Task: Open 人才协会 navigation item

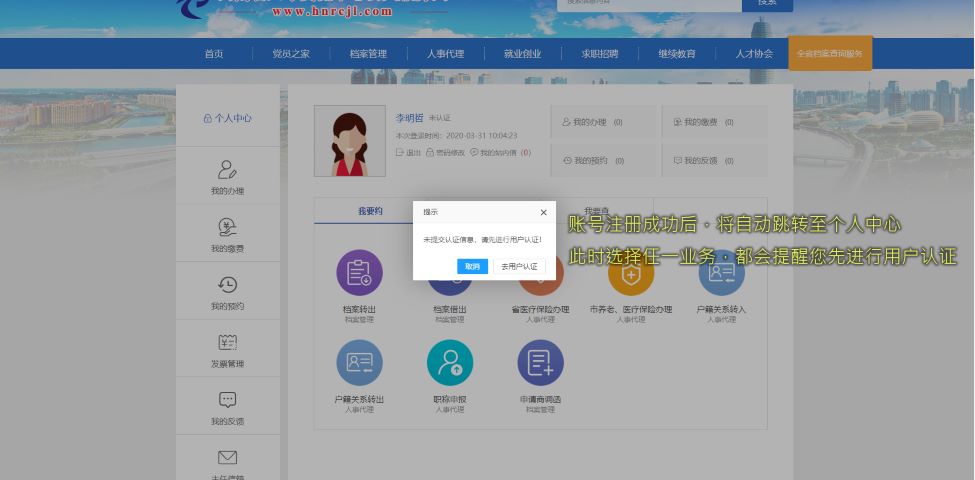Action: [x=754, y=54]
